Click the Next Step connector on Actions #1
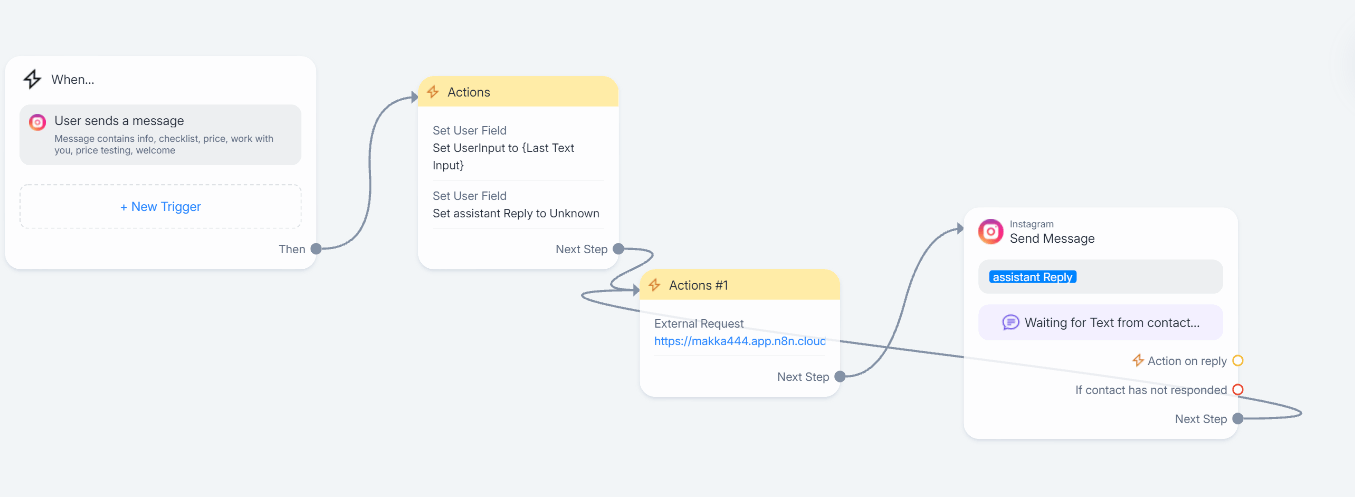 840,377
